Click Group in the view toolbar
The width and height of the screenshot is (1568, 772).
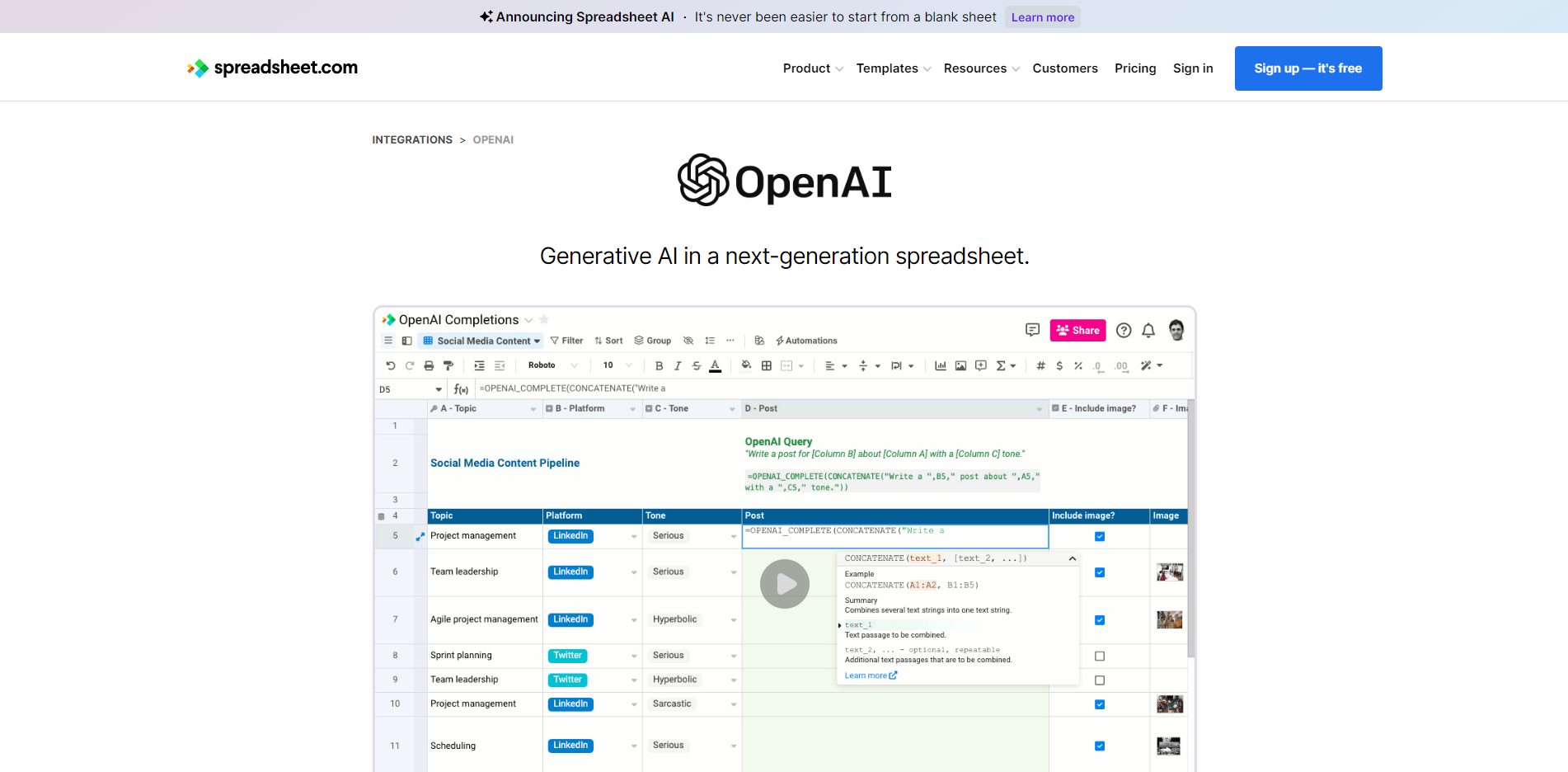point(652,341)
